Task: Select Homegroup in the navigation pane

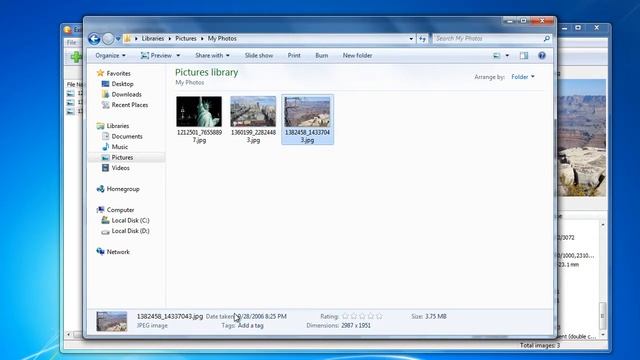Action: click(123, 189)
